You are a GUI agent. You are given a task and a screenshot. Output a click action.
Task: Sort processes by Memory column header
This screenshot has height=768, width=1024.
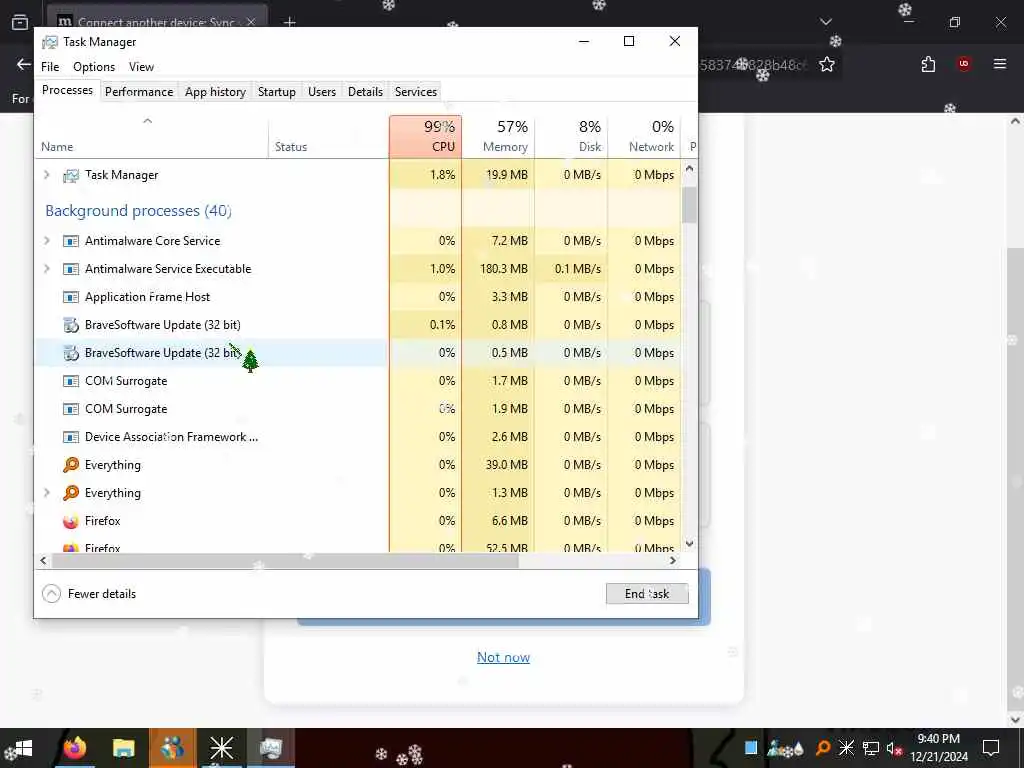(498, 136)
